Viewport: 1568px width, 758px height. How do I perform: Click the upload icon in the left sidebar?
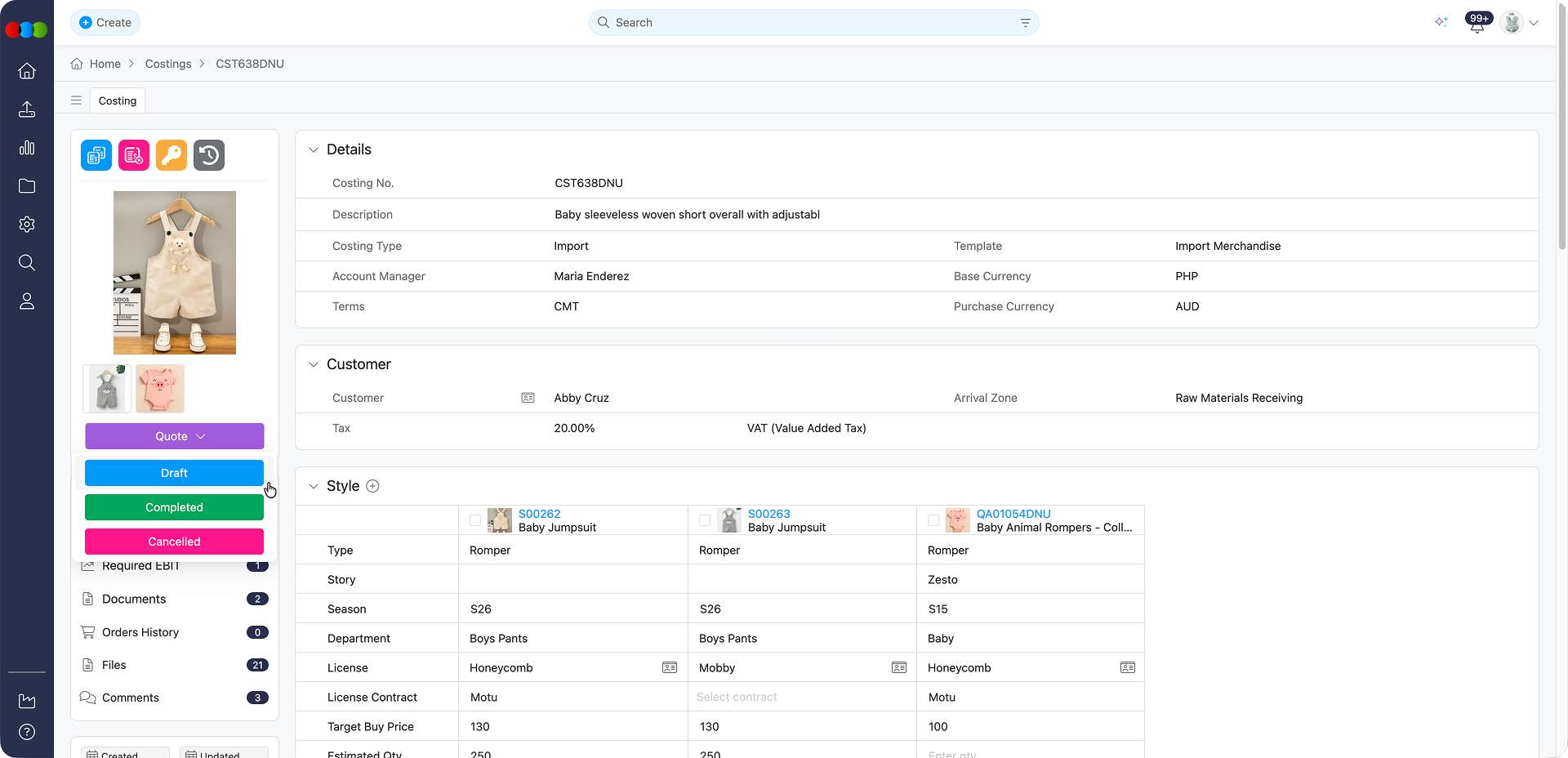click(x=27, y=109)
